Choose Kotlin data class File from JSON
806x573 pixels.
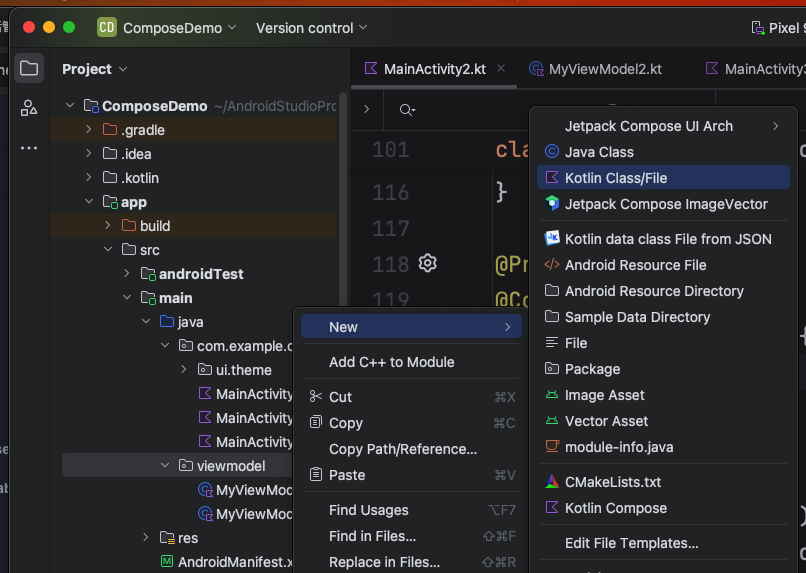point(667,239)
